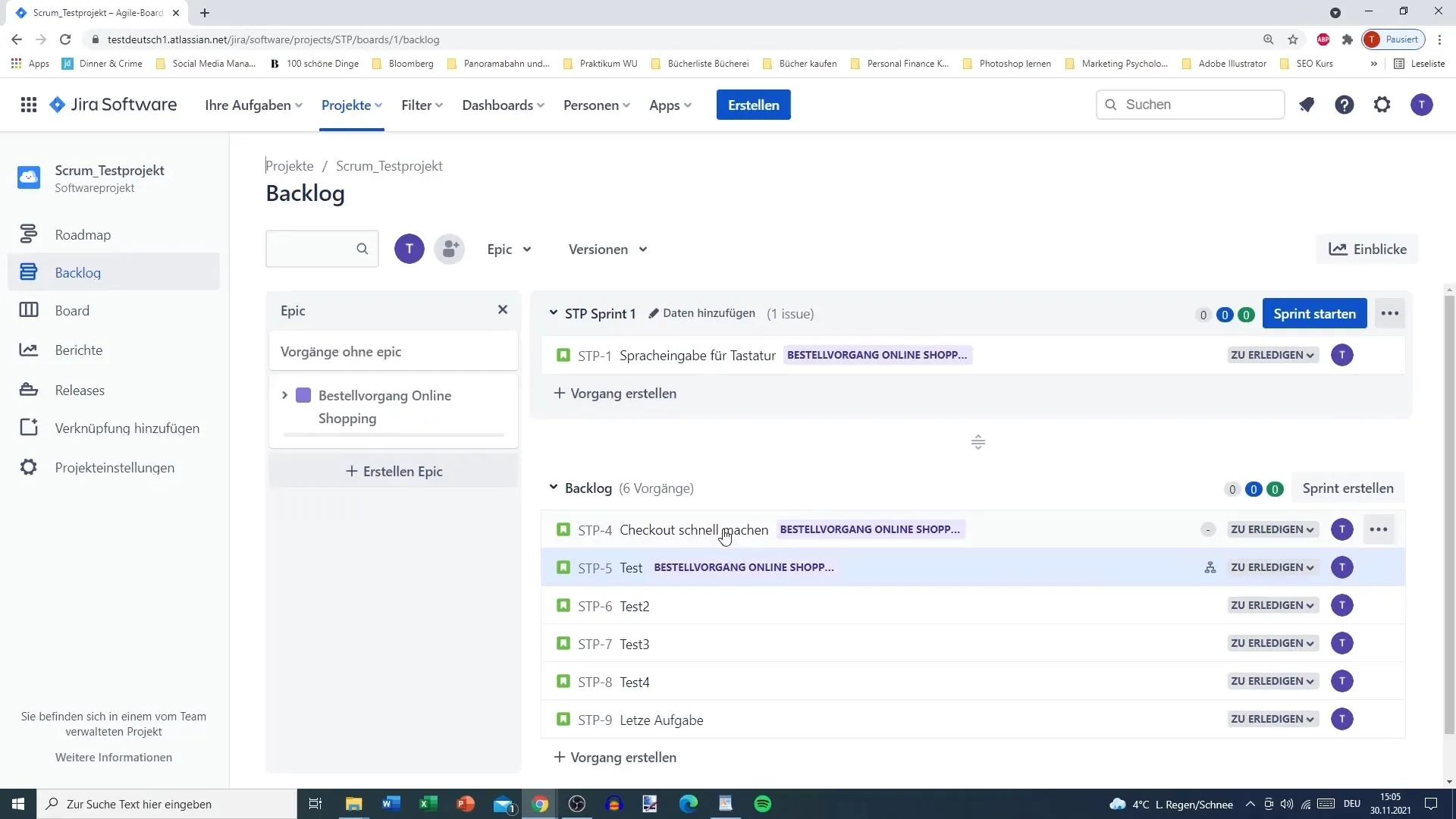Screen dimensions: 1456x819
Task: Select Vorgänge ohne epic entry
Action: [x=394, y=351]
